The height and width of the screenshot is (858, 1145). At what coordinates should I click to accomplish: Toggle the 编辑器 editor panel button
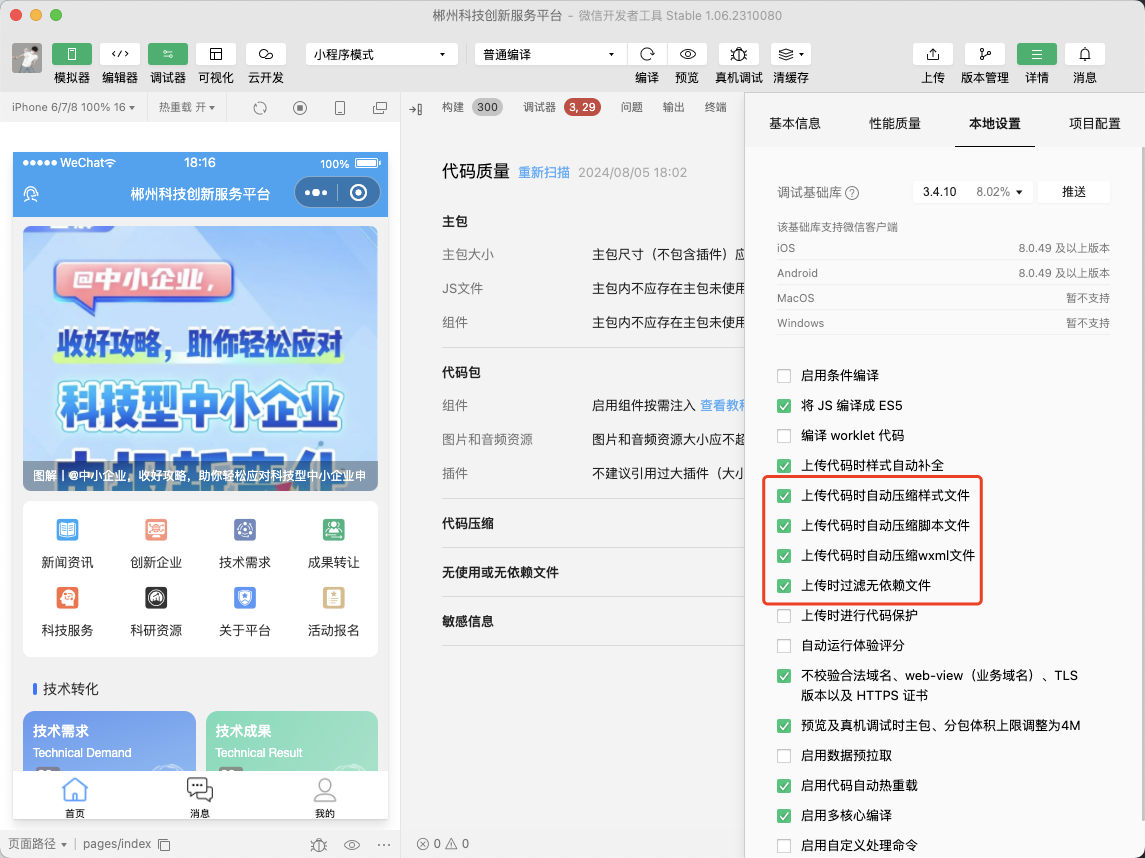point(120,54)
